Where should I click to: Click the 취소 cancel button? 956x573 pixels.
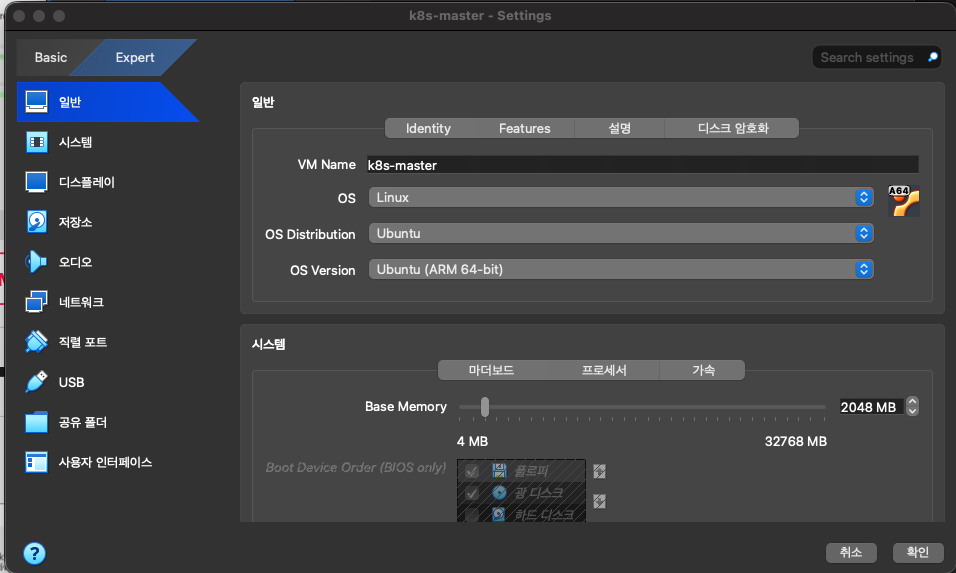click(851, 552)
